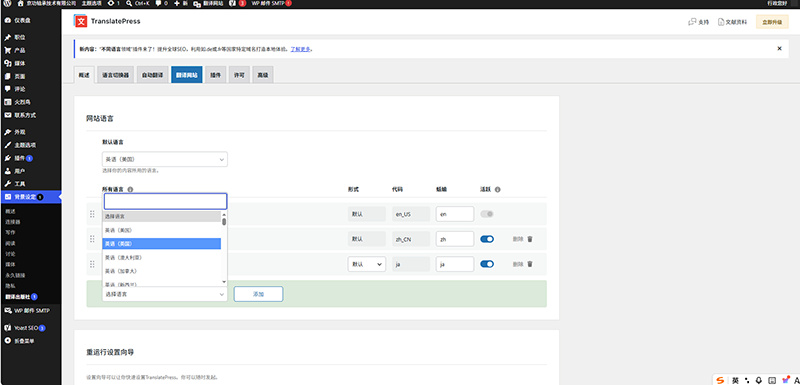Delete the ja language with trash icon

[x=530, y=264]
